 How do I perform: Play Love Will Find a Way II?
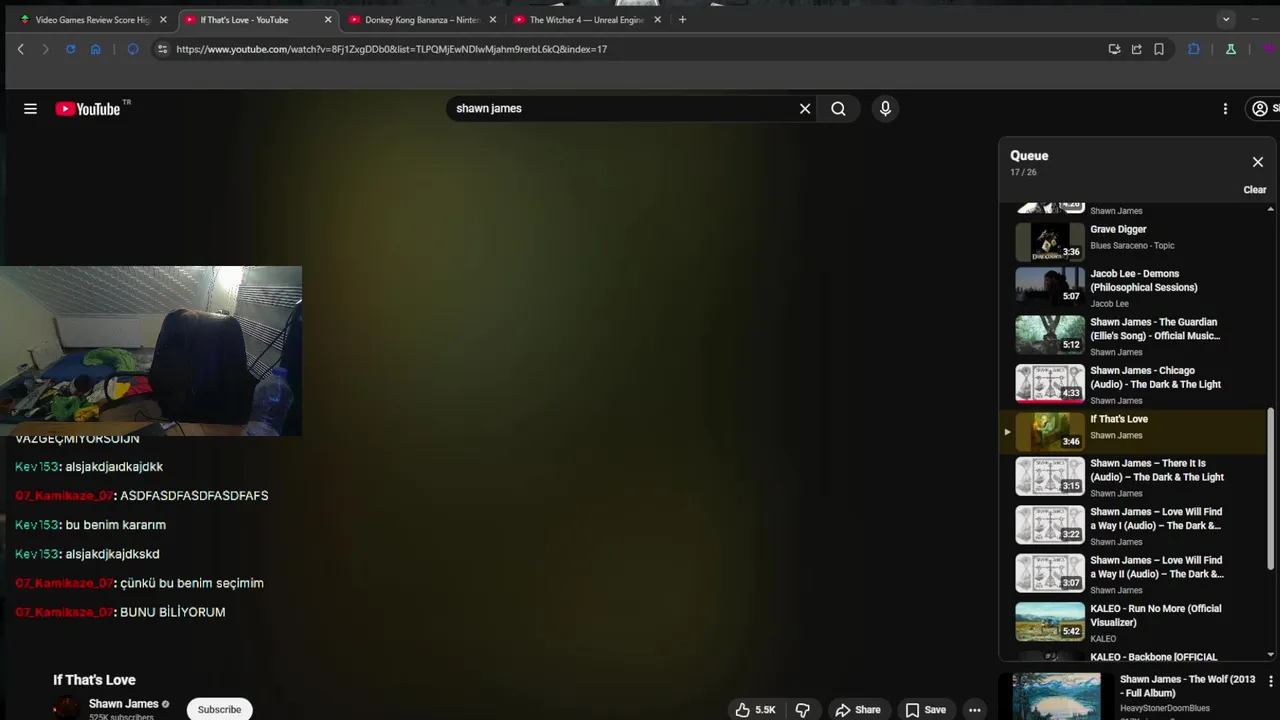pyautogui.click(x=1132, y=574)
